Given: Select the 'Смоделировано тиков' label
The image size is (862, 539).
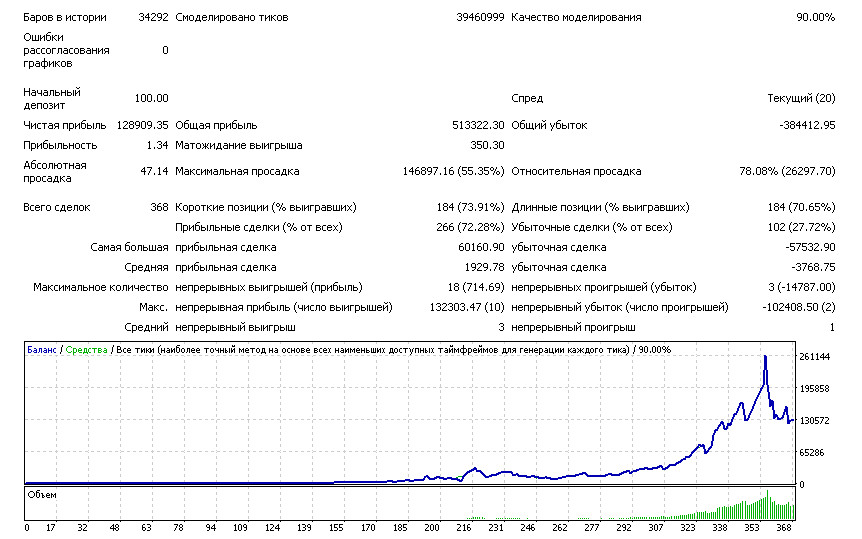Looking at the screenshot, I should 231,17.
